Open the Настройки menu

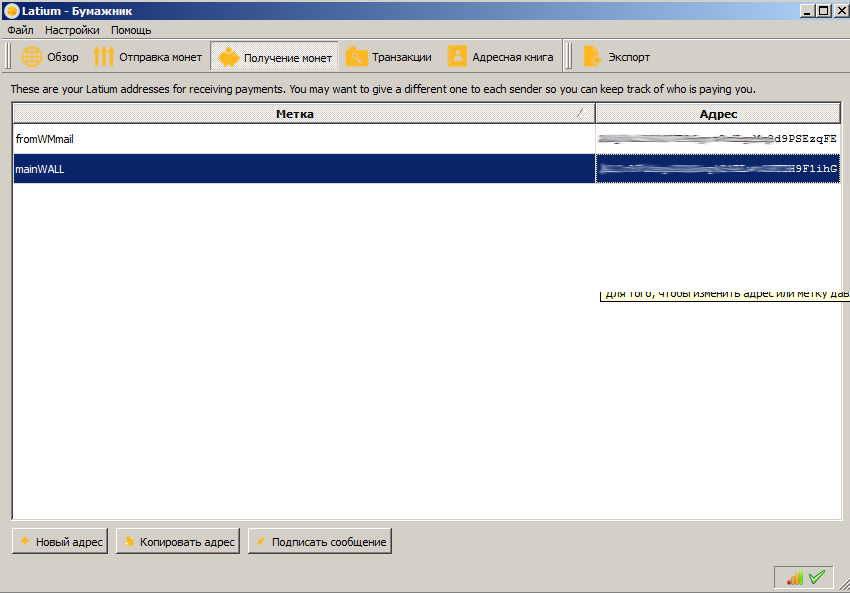tap(72, 30)
